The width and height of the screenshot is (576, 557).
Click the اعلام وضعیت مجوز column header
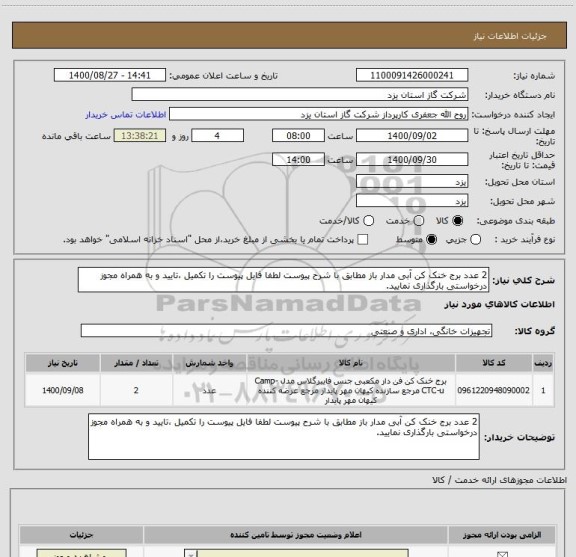(296, 535)
